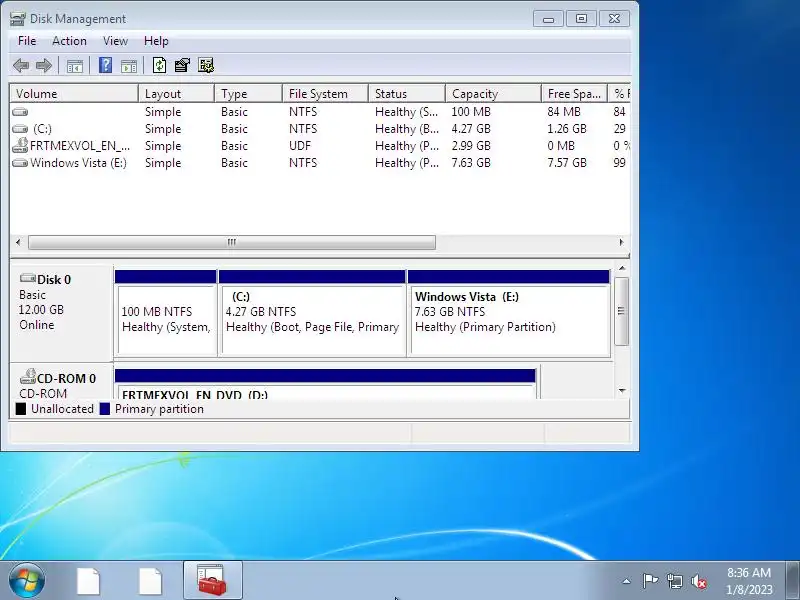Open the Action Center flag tray icon
This screenshot has height=600, width=800.
pos(649,581)
